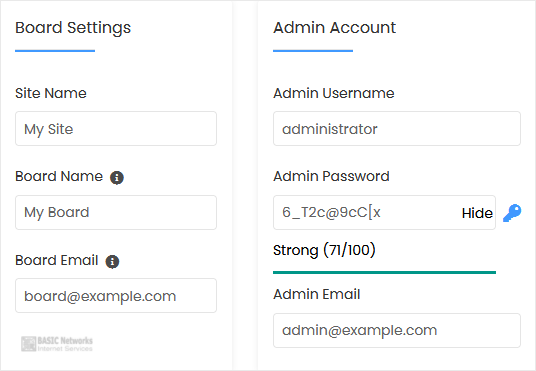
Task: Select the Admin Username input field
Action: 397,129
